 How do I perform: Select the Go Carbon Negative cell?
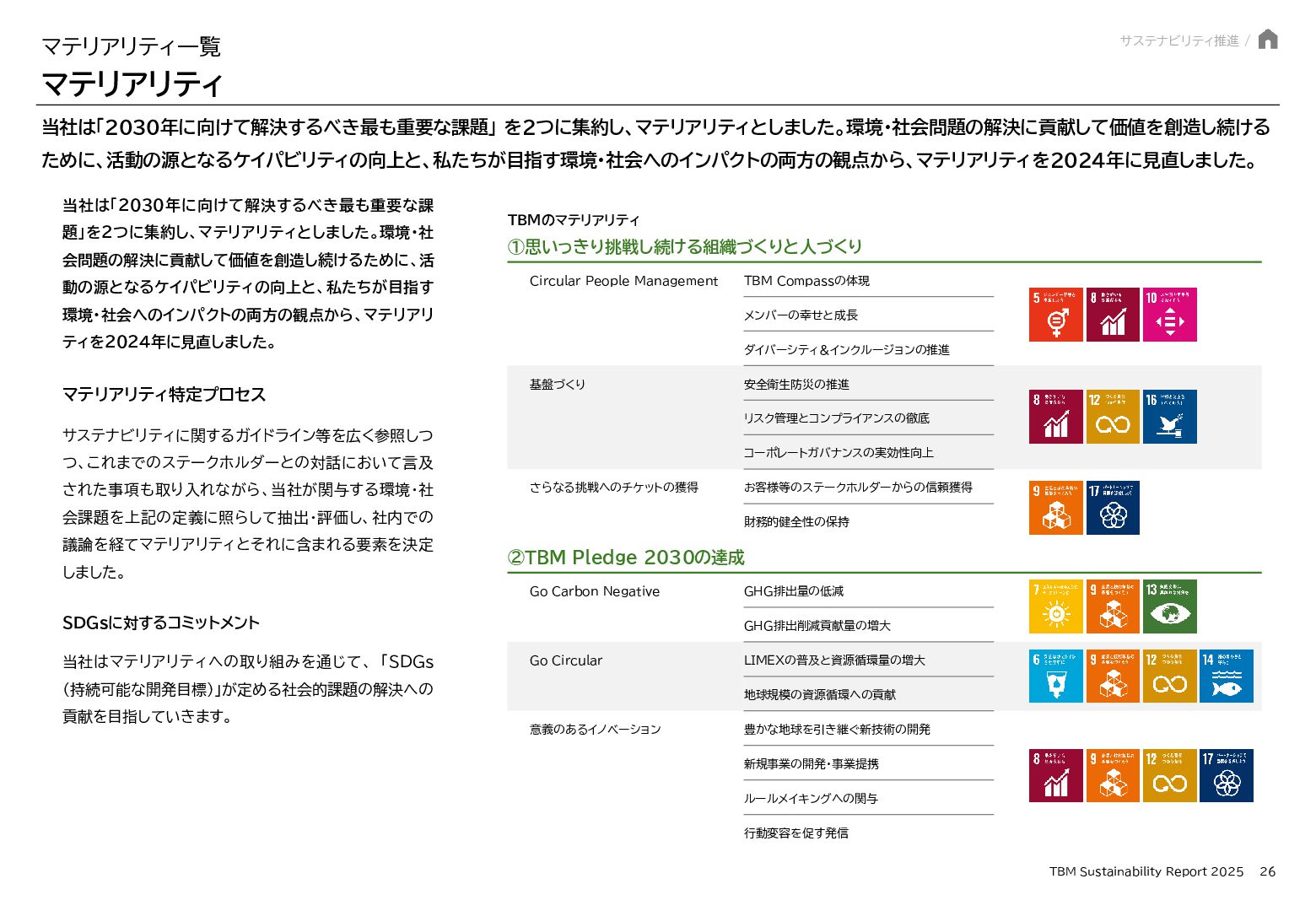point(595,591)
